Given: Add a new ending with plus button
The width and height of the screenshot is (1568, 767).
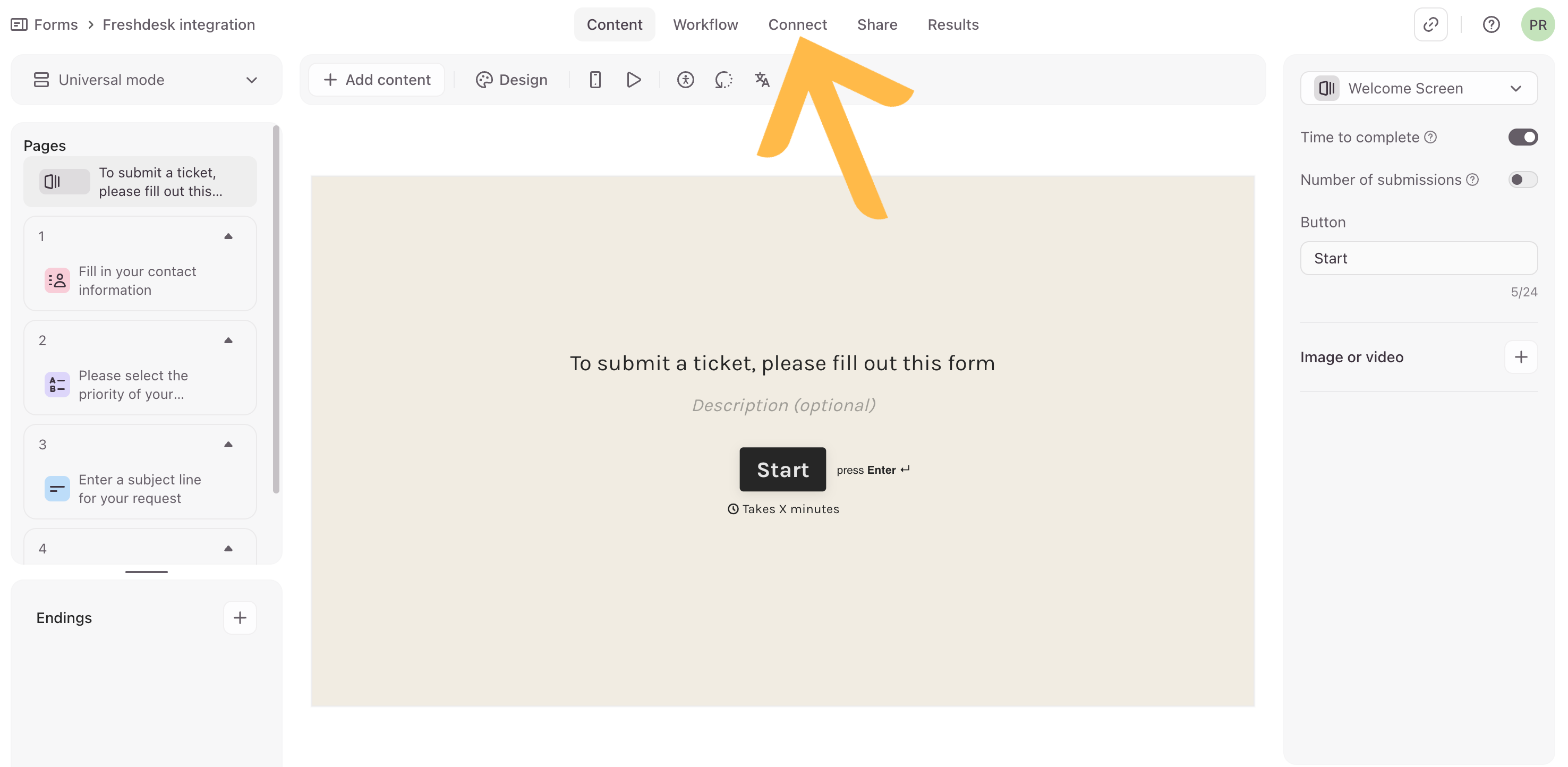Looking at the screenshot, I should (x=240, y=617).
